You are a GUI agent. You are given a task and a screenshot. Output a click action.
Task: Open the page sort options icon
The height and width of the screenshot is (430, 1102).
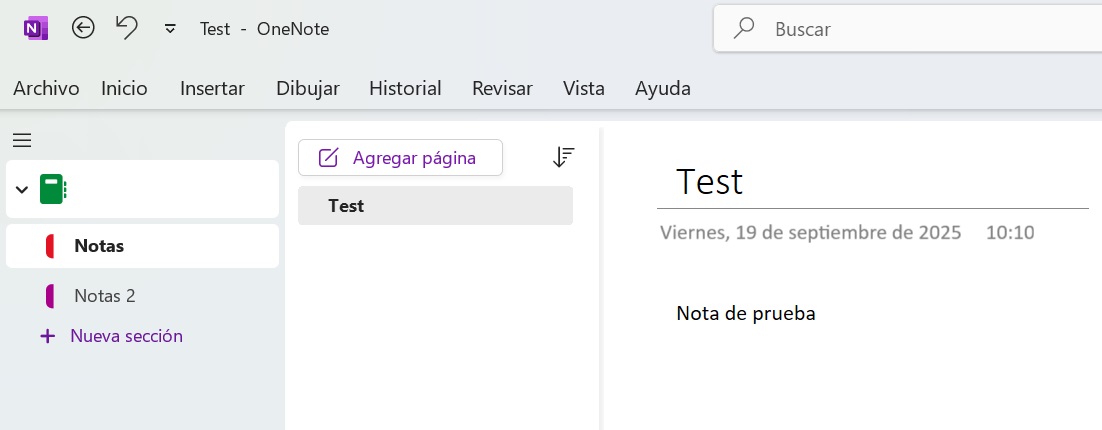coord(564,157)
